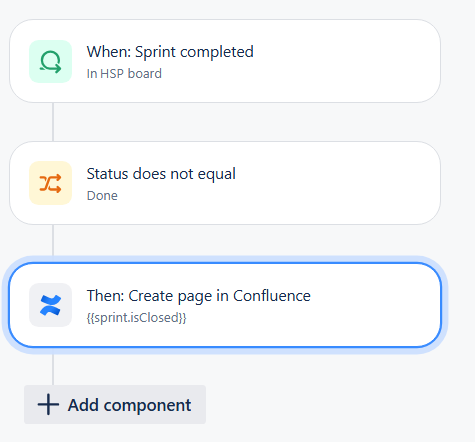The width and height of the screenshot is (475, 442).
Task: Click the {{sprint.isClosed}} smart value text
Action: [x=136, y=318]
